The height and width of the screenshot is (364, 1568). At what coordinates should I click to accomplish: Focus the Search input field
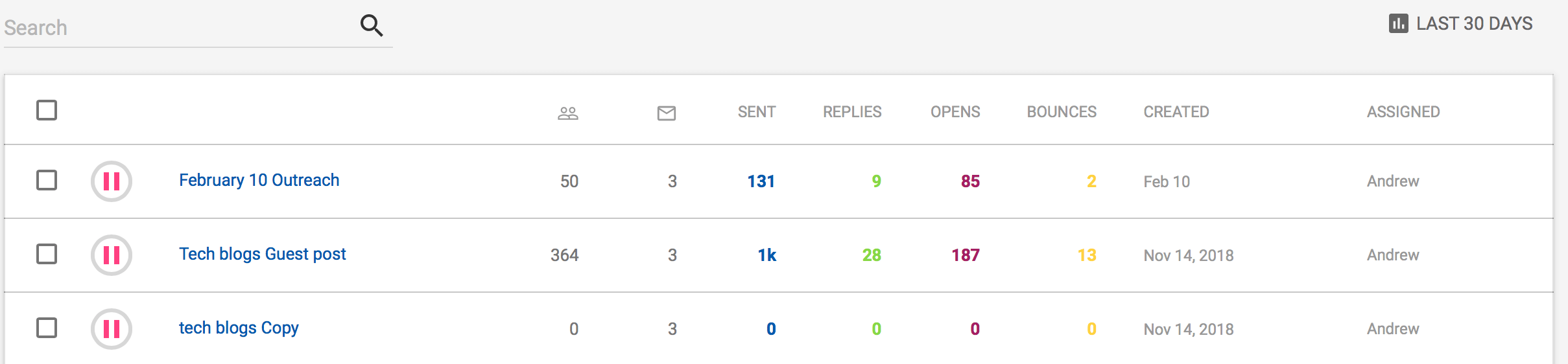pos(175,28)
